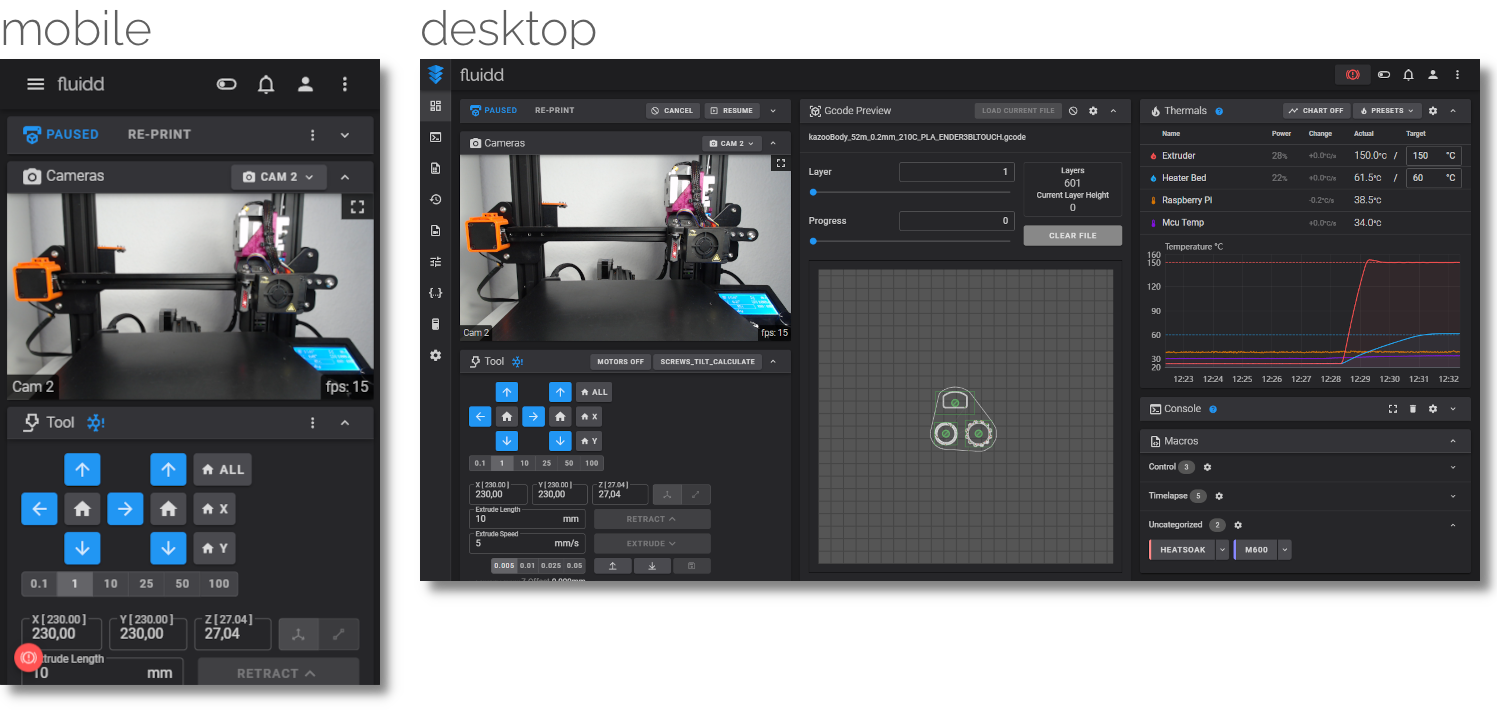Collapse the Thermals panel with its chevron
Screen dimensions: 1497x710
coord(1455,110)
